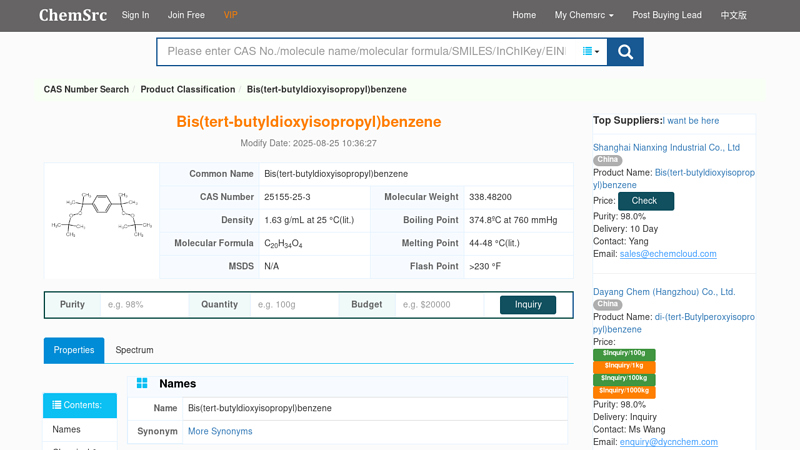Open Post Buying Lead page
The image size is (800, 450).
pos(667,15)
